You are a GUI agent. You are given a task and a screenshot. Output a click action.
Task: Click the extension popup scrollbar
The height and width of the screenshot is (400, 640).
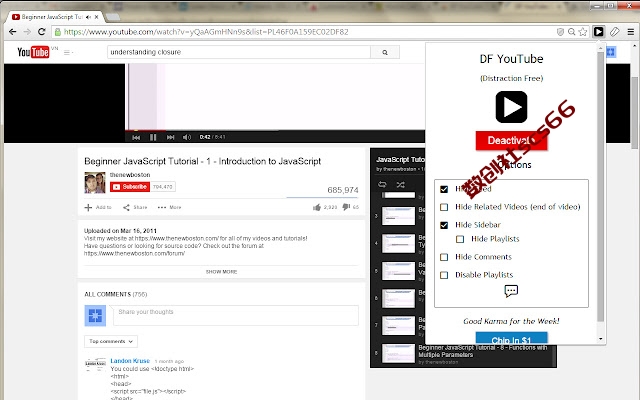point(600,186)
